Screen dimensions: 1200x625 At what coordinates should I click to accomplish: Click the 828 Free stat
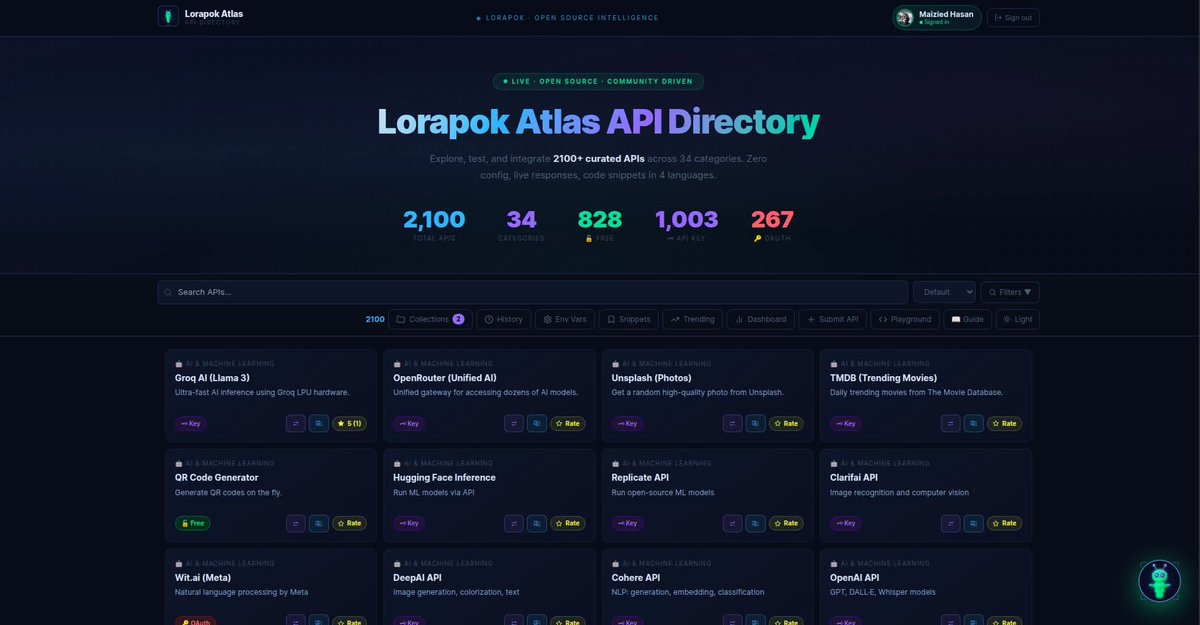click(x=600, y=225)
